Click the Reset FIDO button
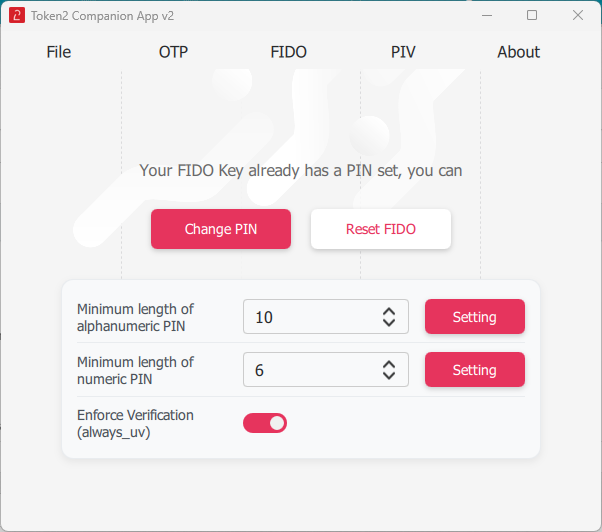The width and height of the screenshot is (602, 532). pyautogui.click(x=381, y=229)
